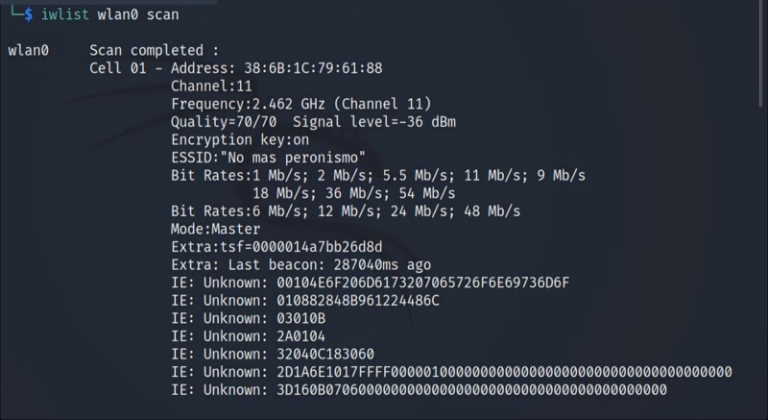Viewport: 768px width, 420px height.
Task: Click the 'Last beacon: 287040ms ago' line
Action: (301, 265)
